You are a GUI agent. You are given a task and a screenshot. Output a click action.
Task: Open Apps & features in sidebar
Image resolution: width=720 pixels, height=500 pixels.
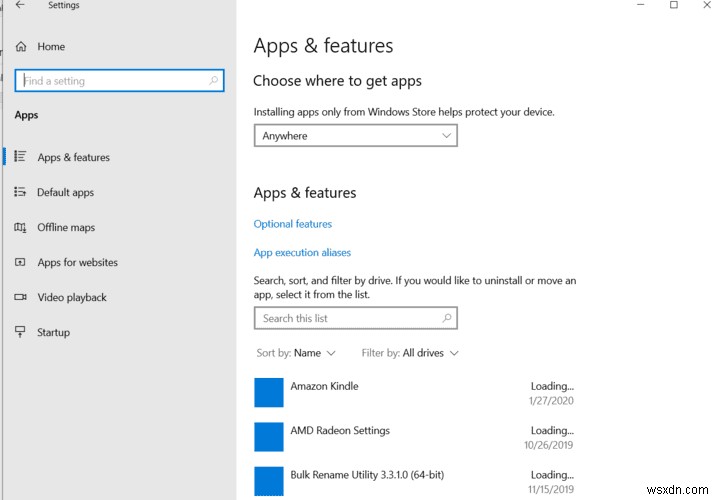coord(74,157)
